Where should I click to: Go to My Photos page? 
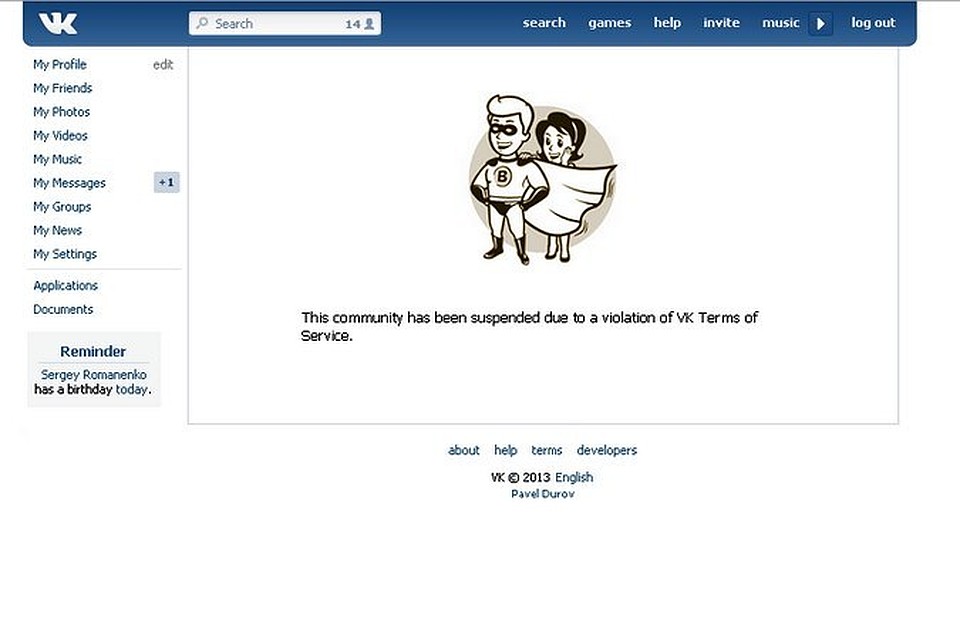click(x=61, y=112)
